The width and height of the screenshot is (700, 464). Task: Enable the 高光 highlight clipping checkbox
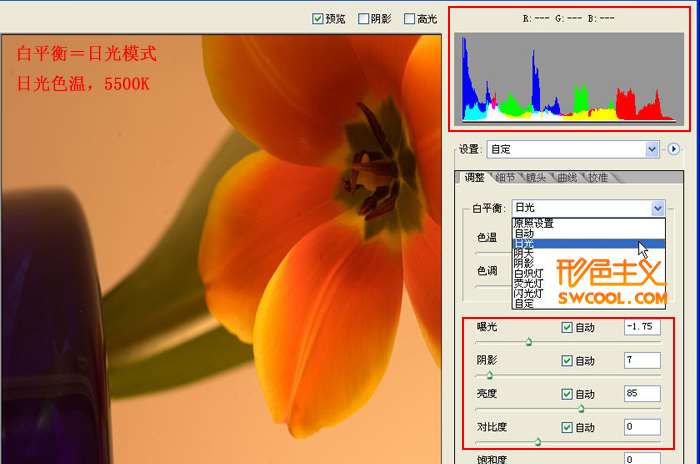pyautogui.click(x=409, y=18)
